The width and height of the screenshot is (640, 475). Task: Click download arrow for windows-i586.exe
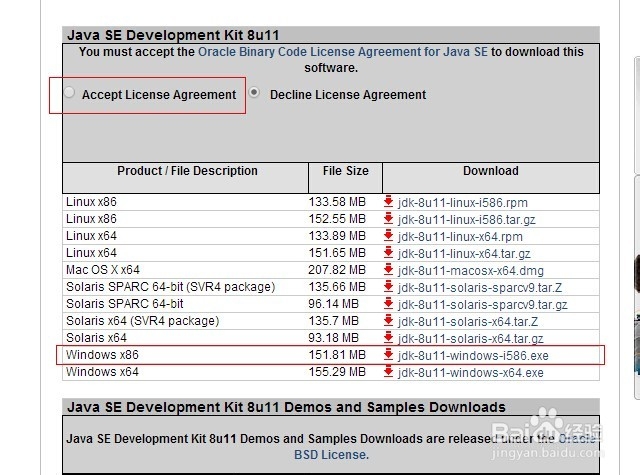[x=389, y=355]
